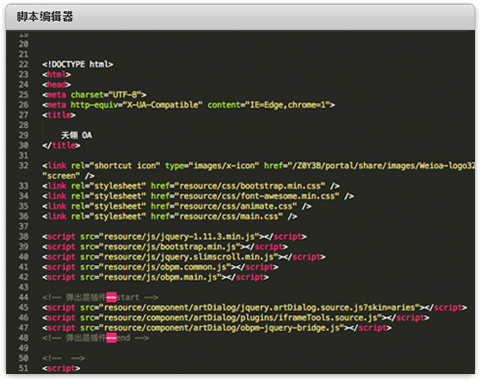Click the <script> tag on line 51
This screenshot has height=381, width=481.
(61, 368)
